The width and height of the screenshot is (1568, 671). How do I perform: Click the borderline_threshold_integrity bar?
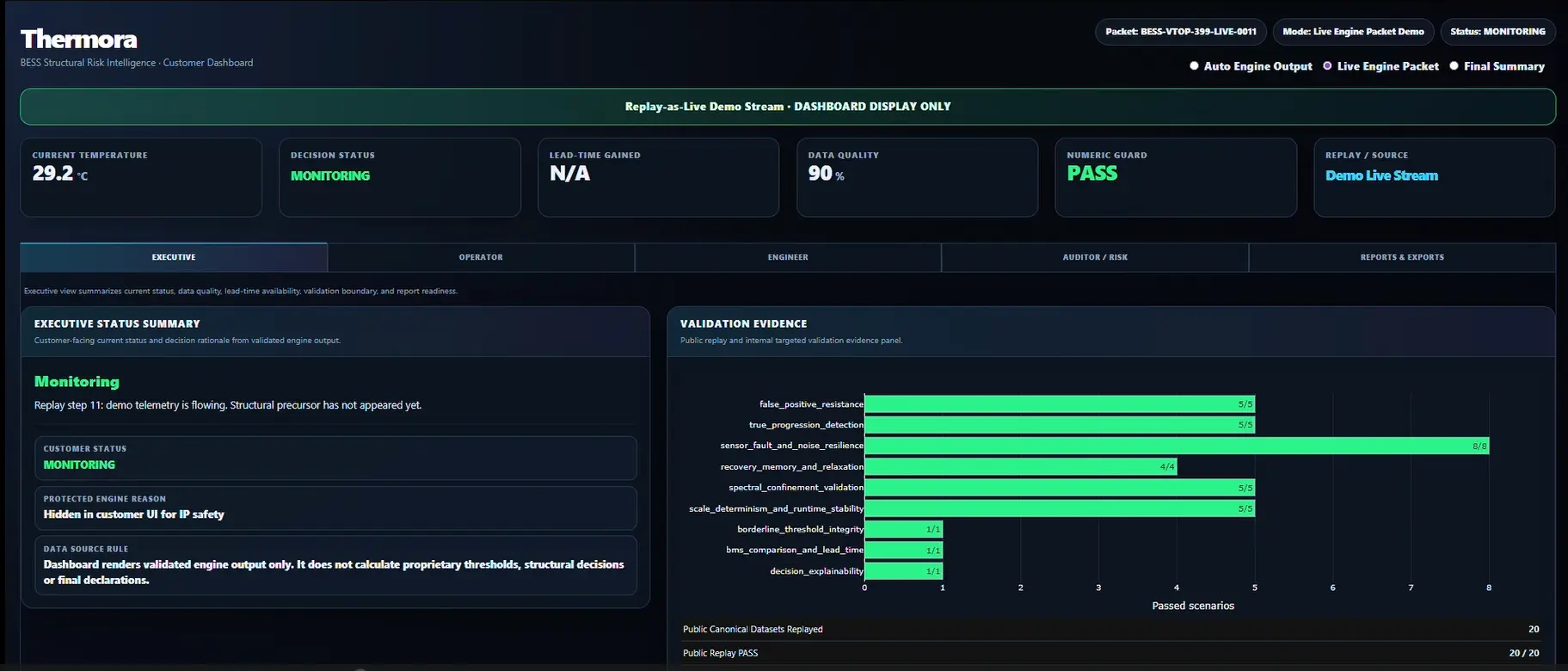tap(903, 529)
